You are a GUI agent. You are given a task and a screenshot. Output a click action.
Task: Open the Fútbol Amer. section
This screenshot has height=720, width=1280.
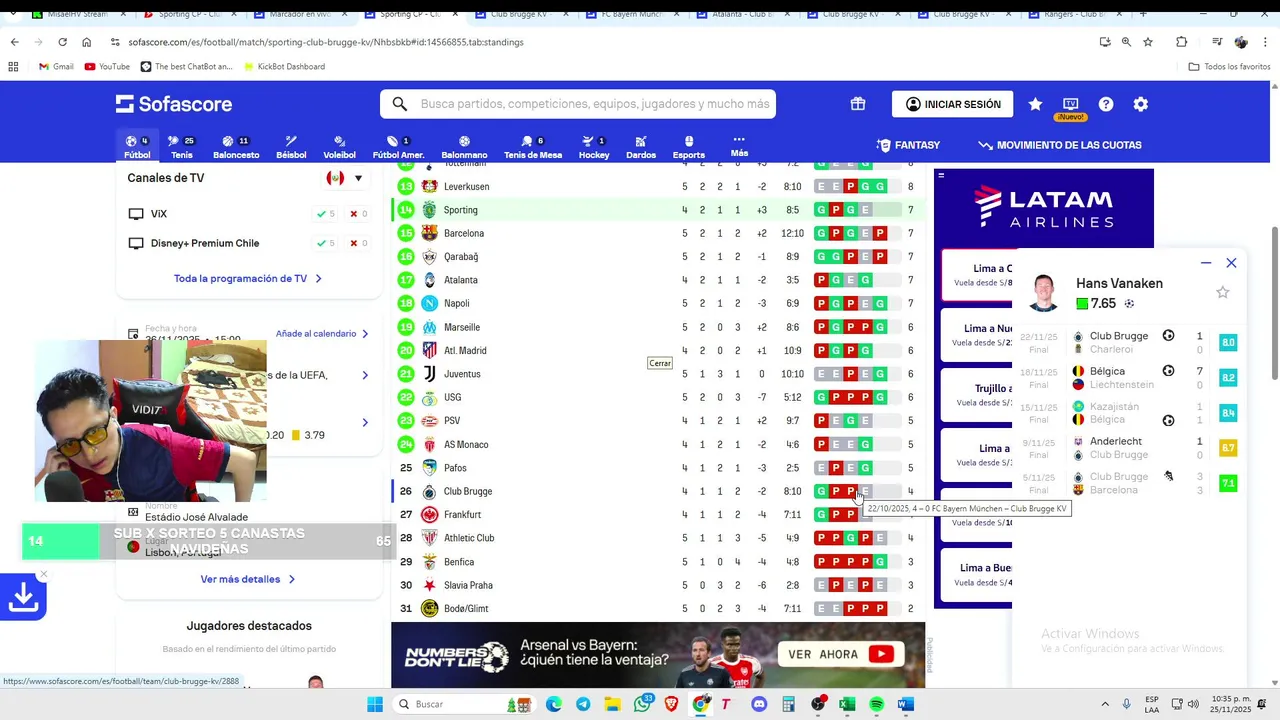[x=398, y=147]
